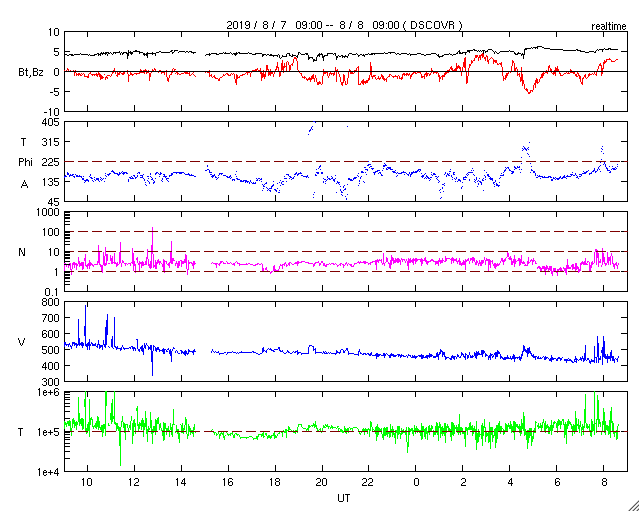Click the '1e+6' temperature axis value

pyautogui.click(x=49, y=392)
